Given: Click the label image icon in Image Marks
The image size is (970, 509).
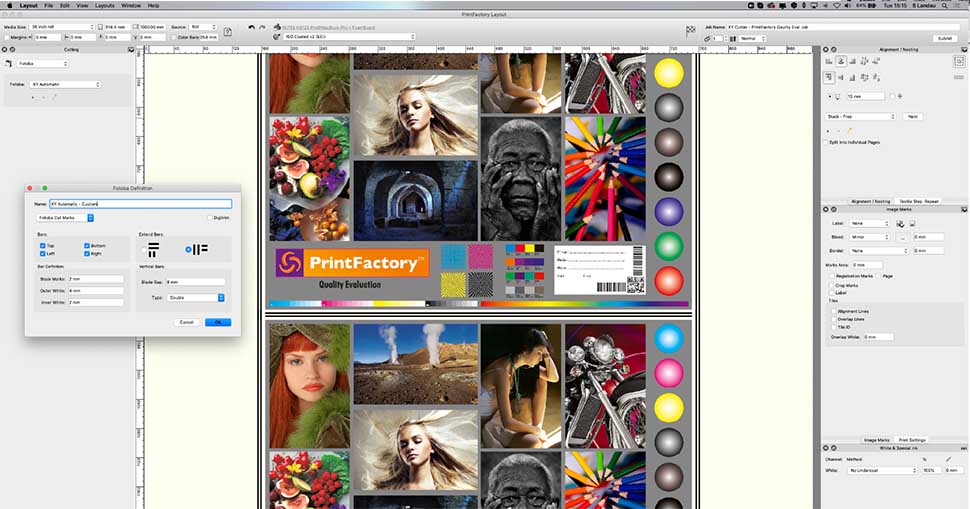Looking at the screenshot, I should coord(900,223).
